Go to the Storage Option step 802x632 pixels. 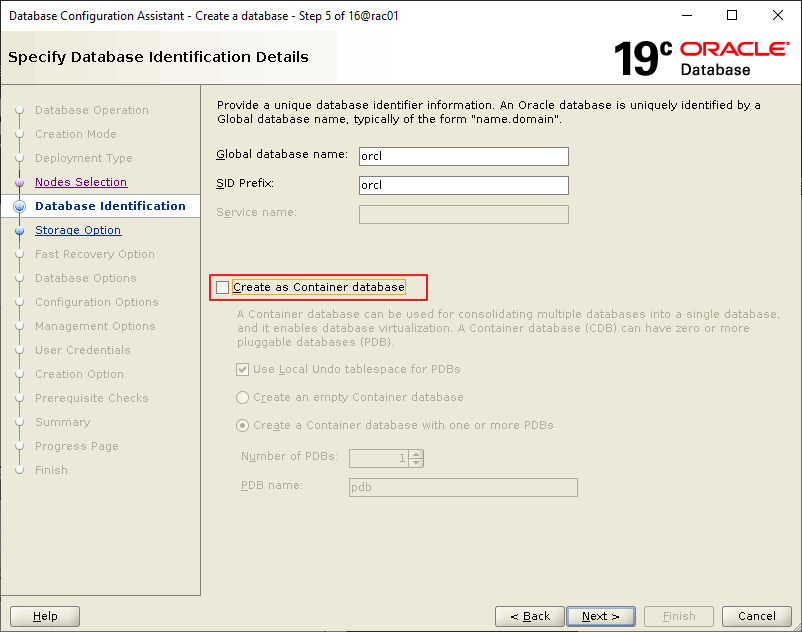pyautogui.click(x=78, y=230)
